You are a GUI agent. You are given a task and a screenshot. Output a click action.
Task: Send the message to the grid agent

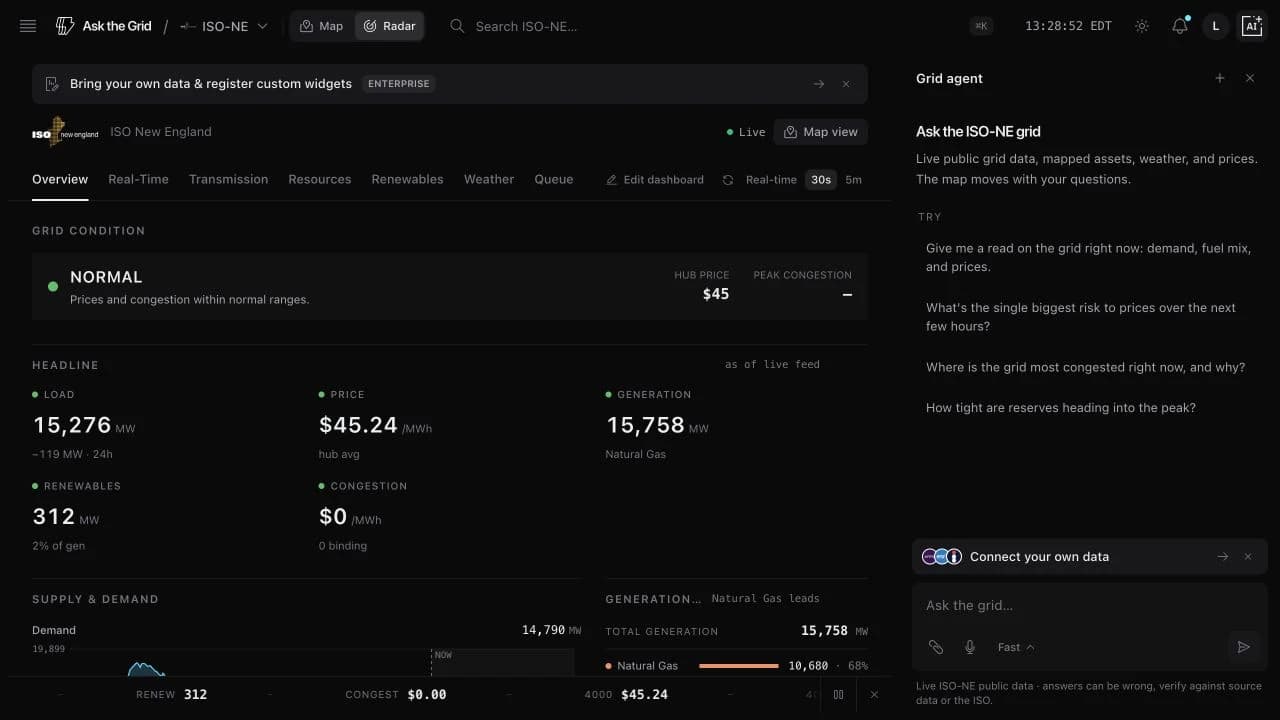coord(1244,647)
